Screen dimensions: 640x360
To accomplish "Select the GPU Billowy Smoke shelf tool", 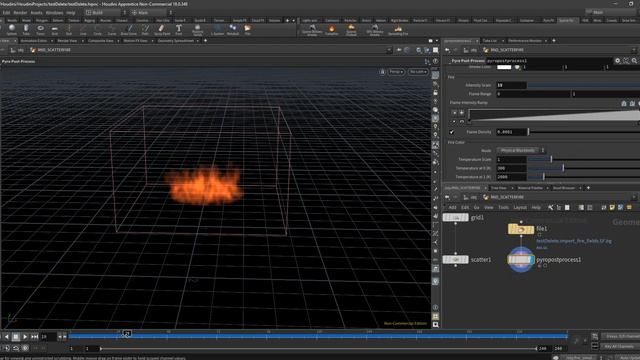I will click(375, 29).
